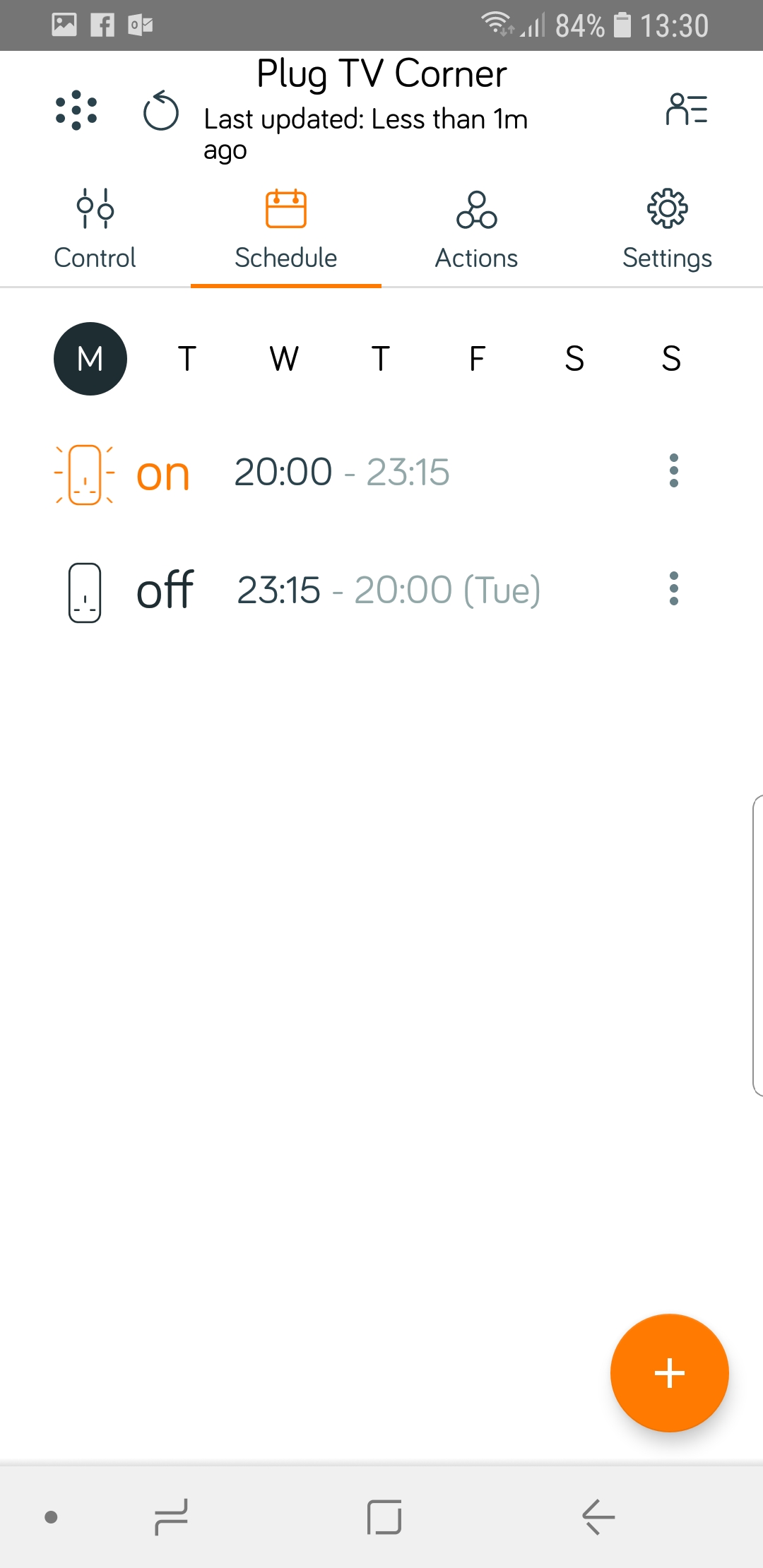Image resolution: width=763 pixels, height=1568 pixels.
Task: Open the Settings tab
Action: 668,230
